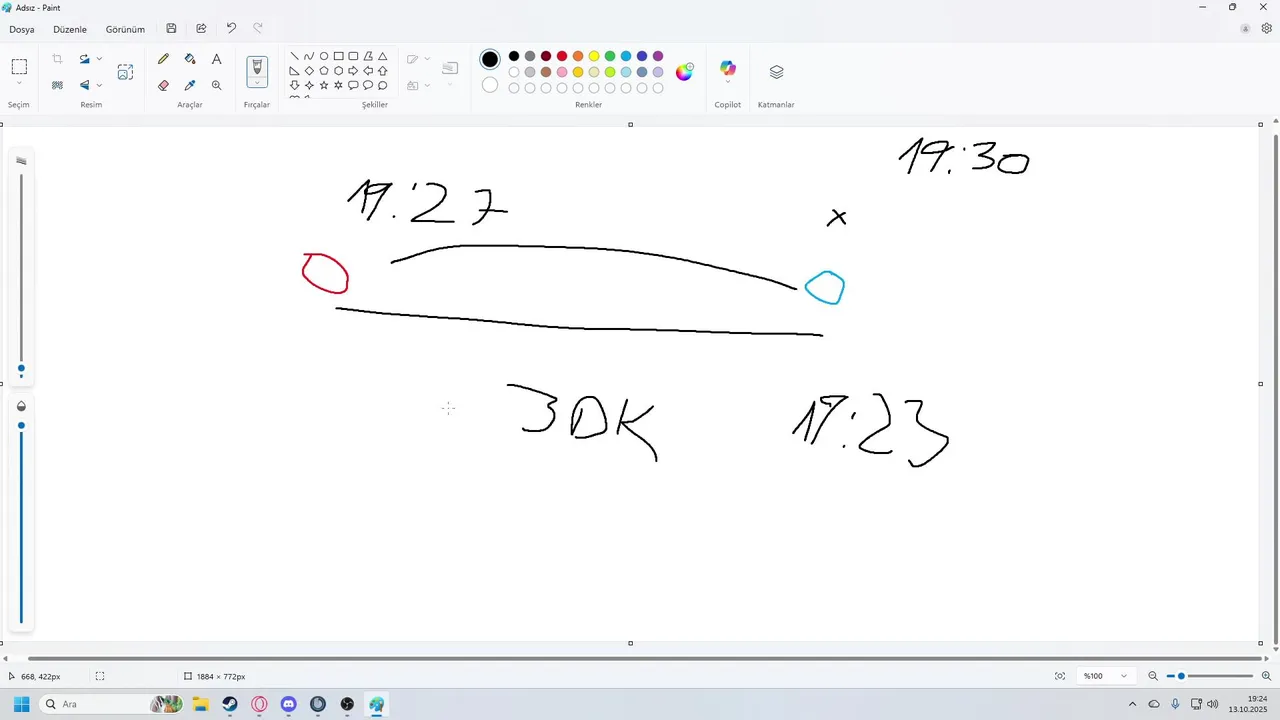Open the Dosya menu
This screenshot has width=1280, height=720.
pos(22,29)
